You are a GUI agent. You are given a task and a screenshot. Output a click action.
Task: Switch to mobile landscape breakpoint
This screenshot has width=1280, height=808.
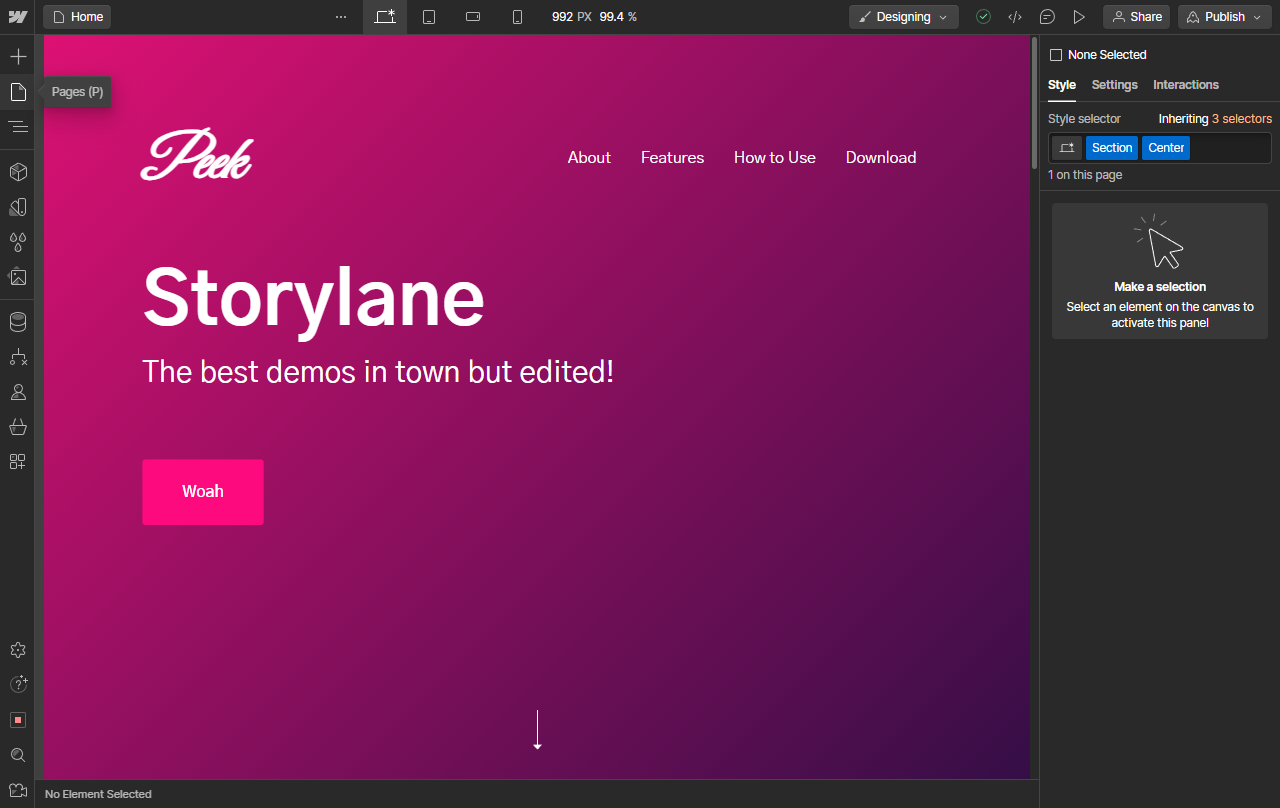coord(473,17)
